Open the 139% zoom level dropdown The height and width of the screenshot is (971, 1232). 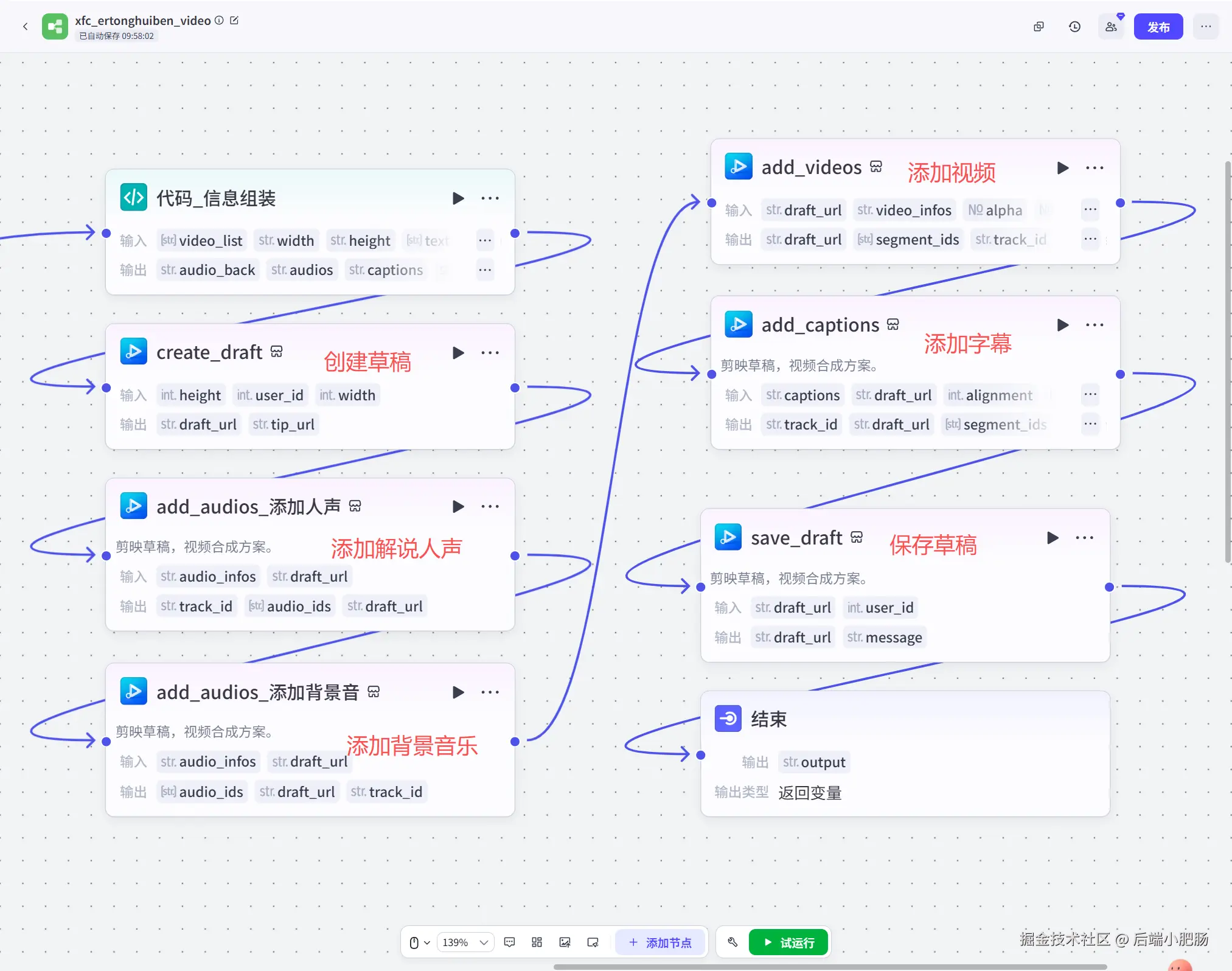(465, 942)
